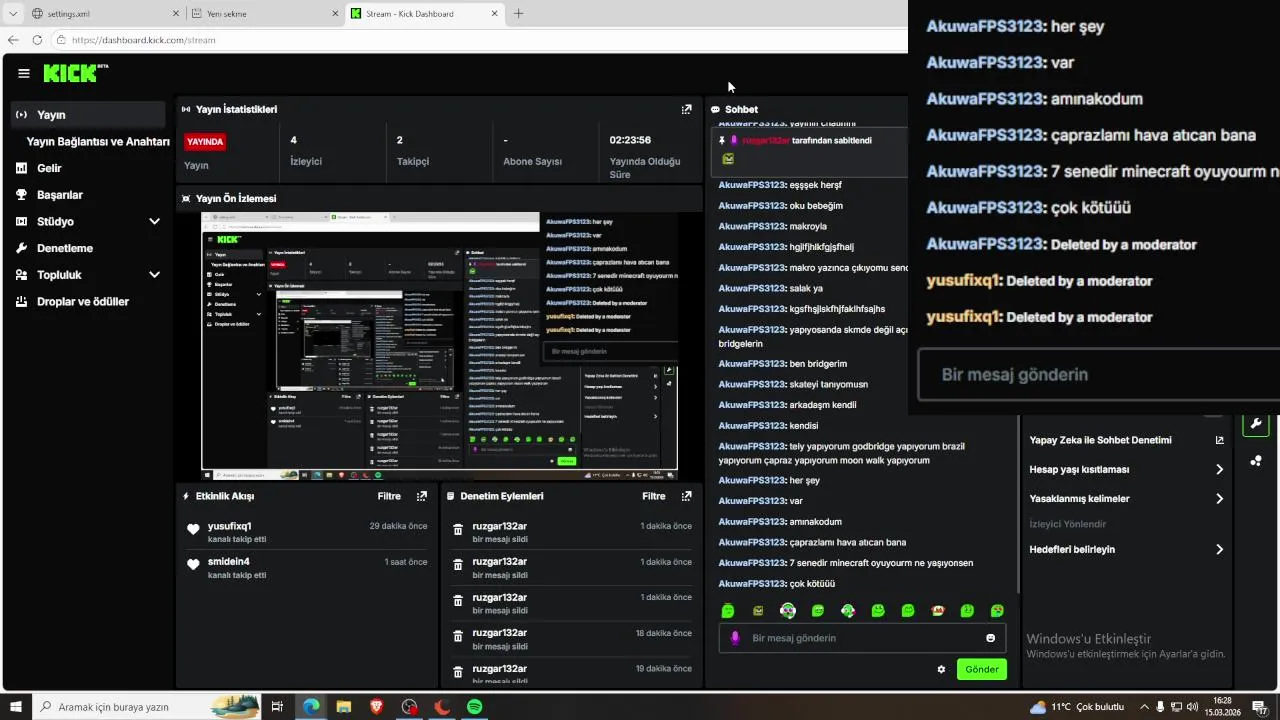Click trash icon of first ruzgar132ar entry
This screenshot has height=720, width=1280.
point(458,530)
